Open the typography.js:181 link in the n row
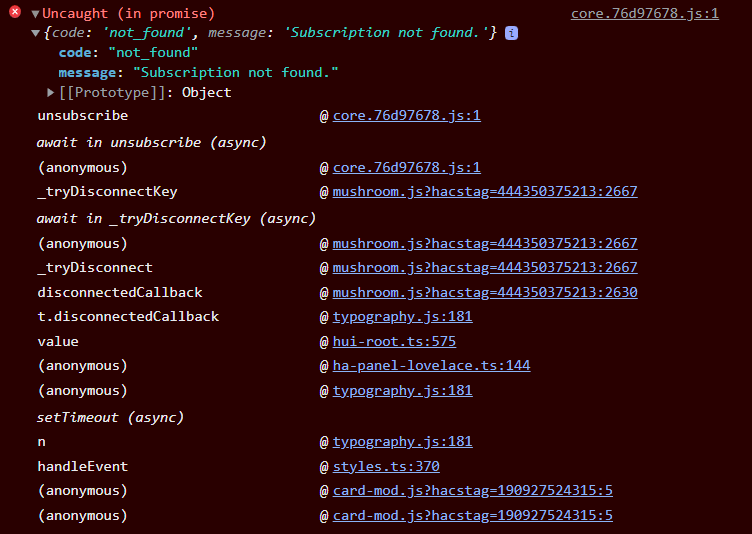Image resolution: width=752 pixels, height=534 pixels. [x=402, y=441]
